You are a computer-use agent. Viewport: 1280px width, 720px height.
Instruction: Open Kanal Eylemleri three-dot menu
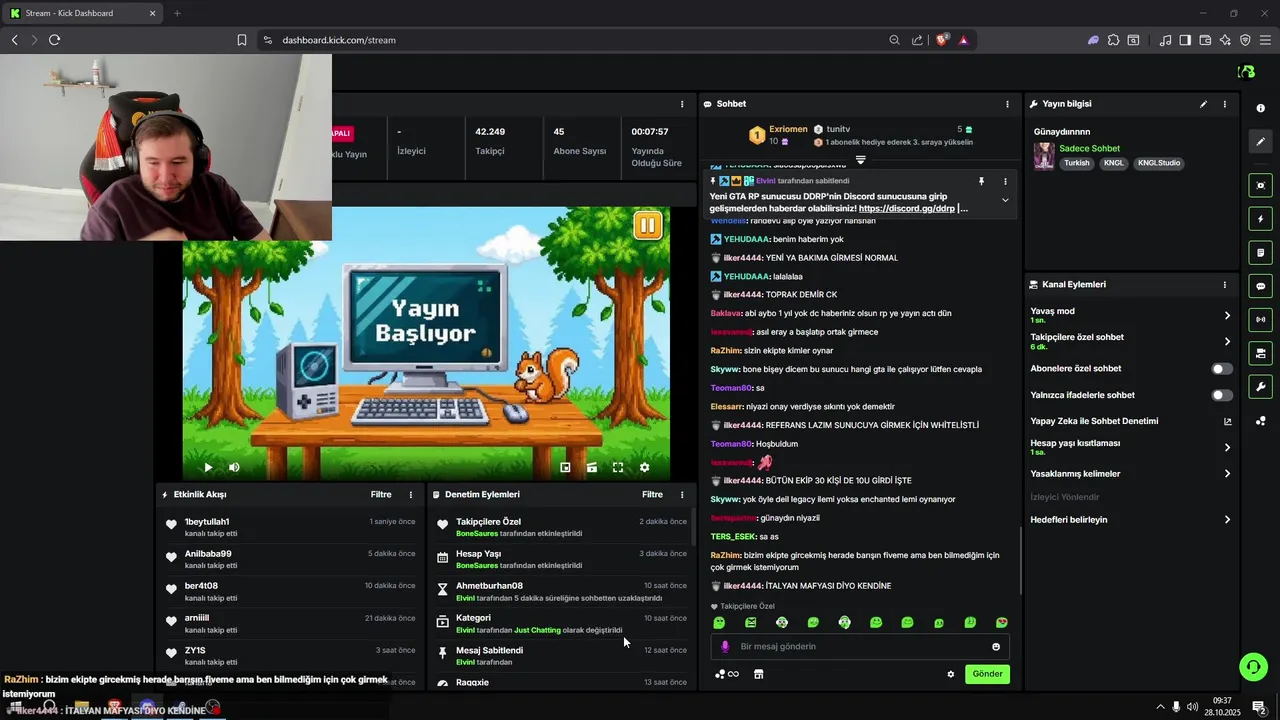click(1225, 285)
